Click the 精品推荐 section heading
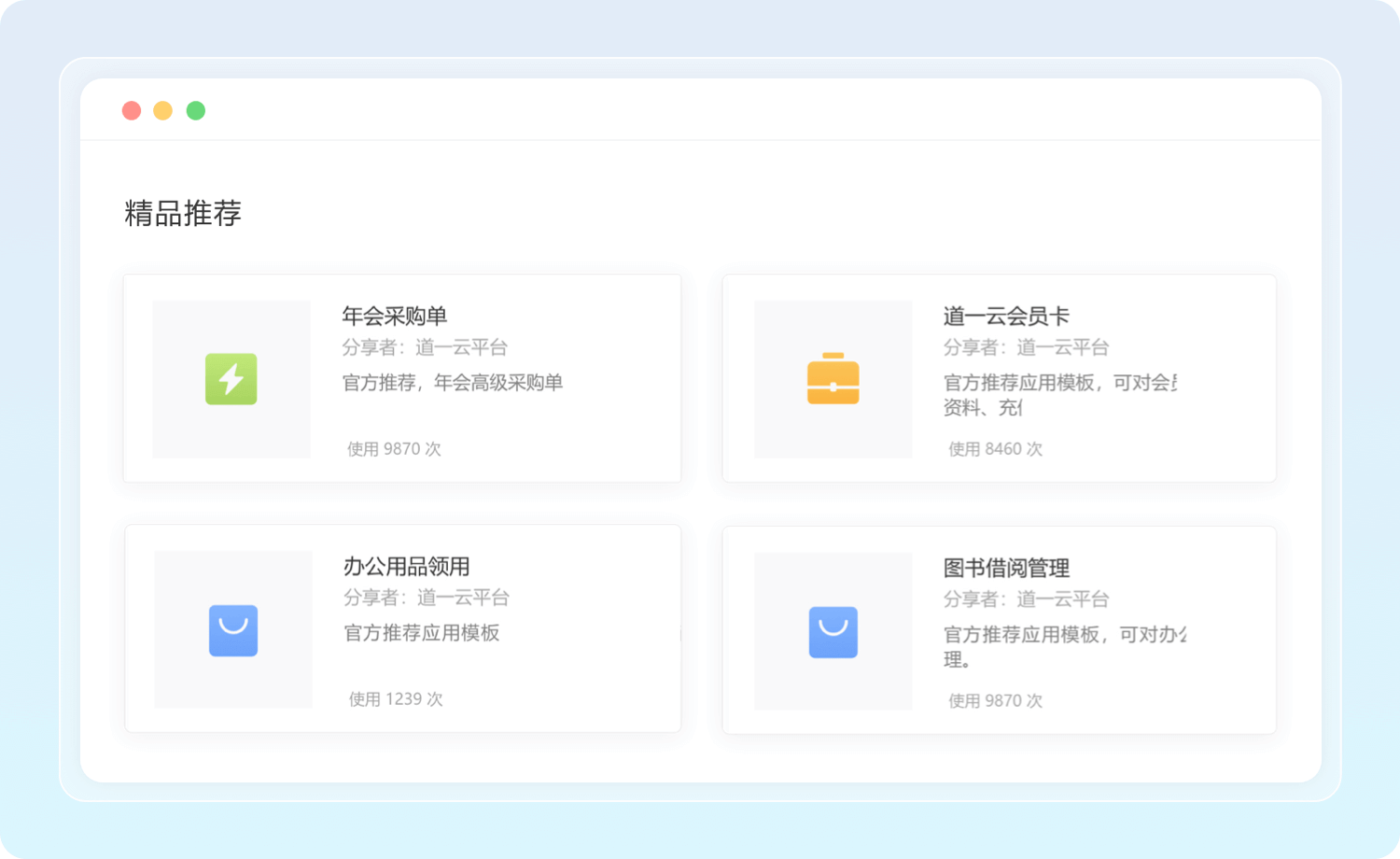The height and width of the screenshot is (859, 1400). 183,214
